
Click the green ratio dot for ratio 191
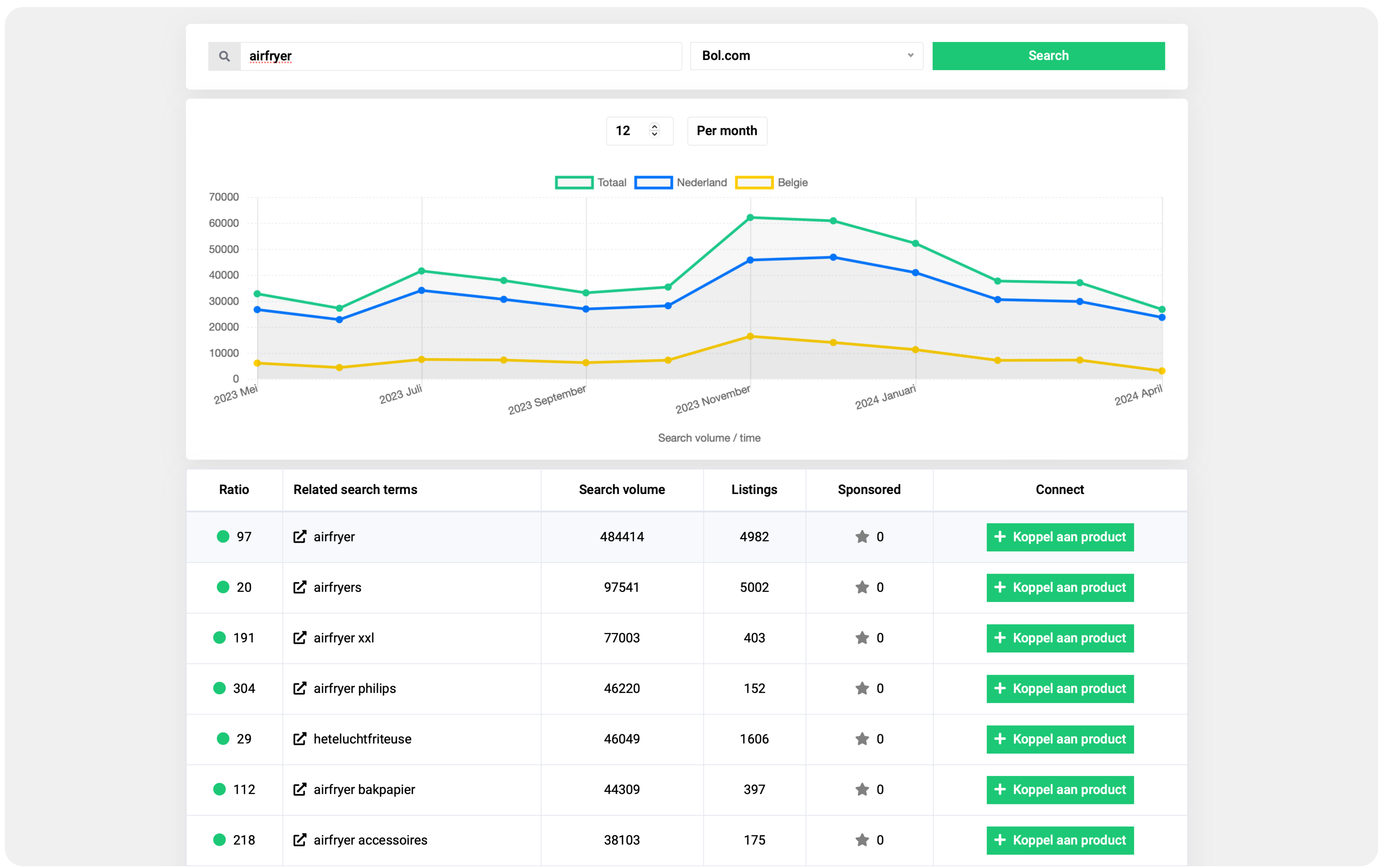pyautogui.click(x=219, y=637)
